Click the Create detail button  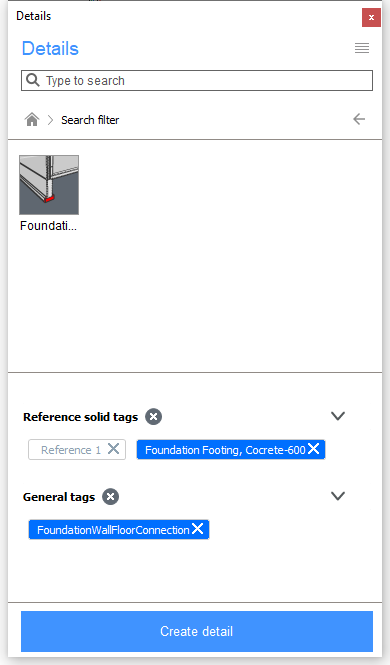tap(197, 631)
